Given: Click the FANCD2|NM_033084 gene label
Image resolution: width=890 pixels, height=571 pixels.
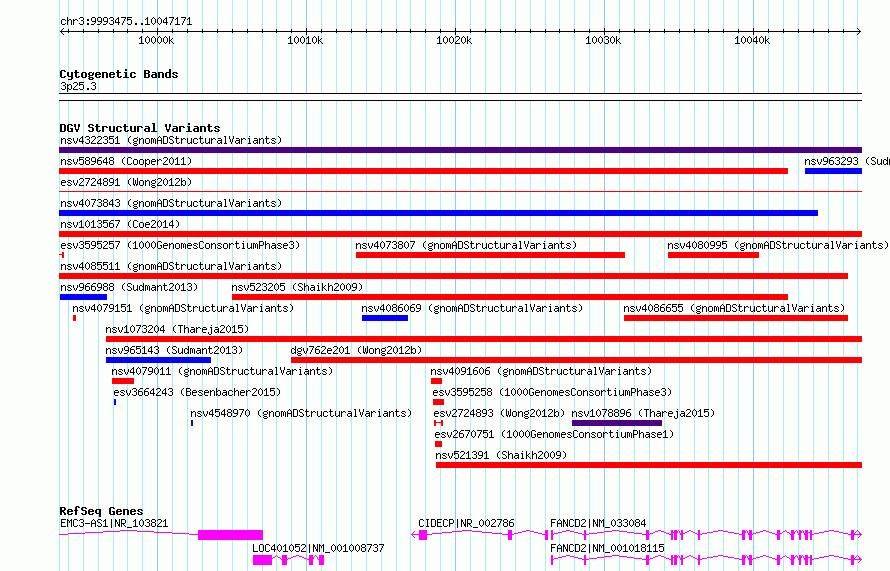Looking at the screenshot, I should (598, 523).
